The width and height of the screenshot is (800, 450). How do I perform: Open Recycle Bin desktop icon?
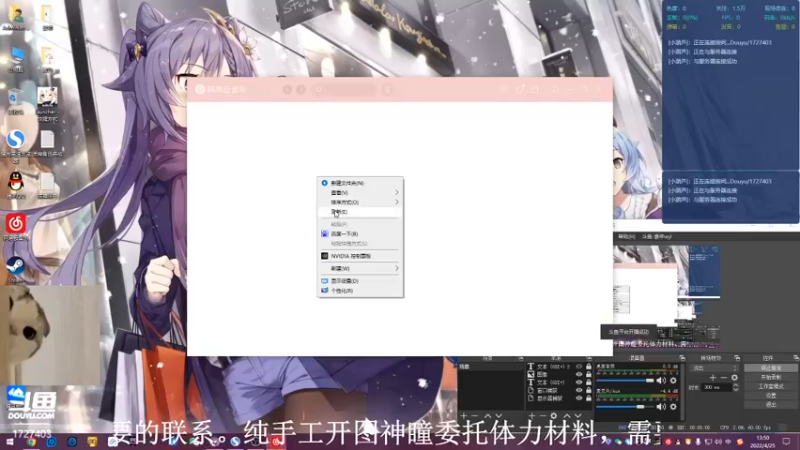16,101
